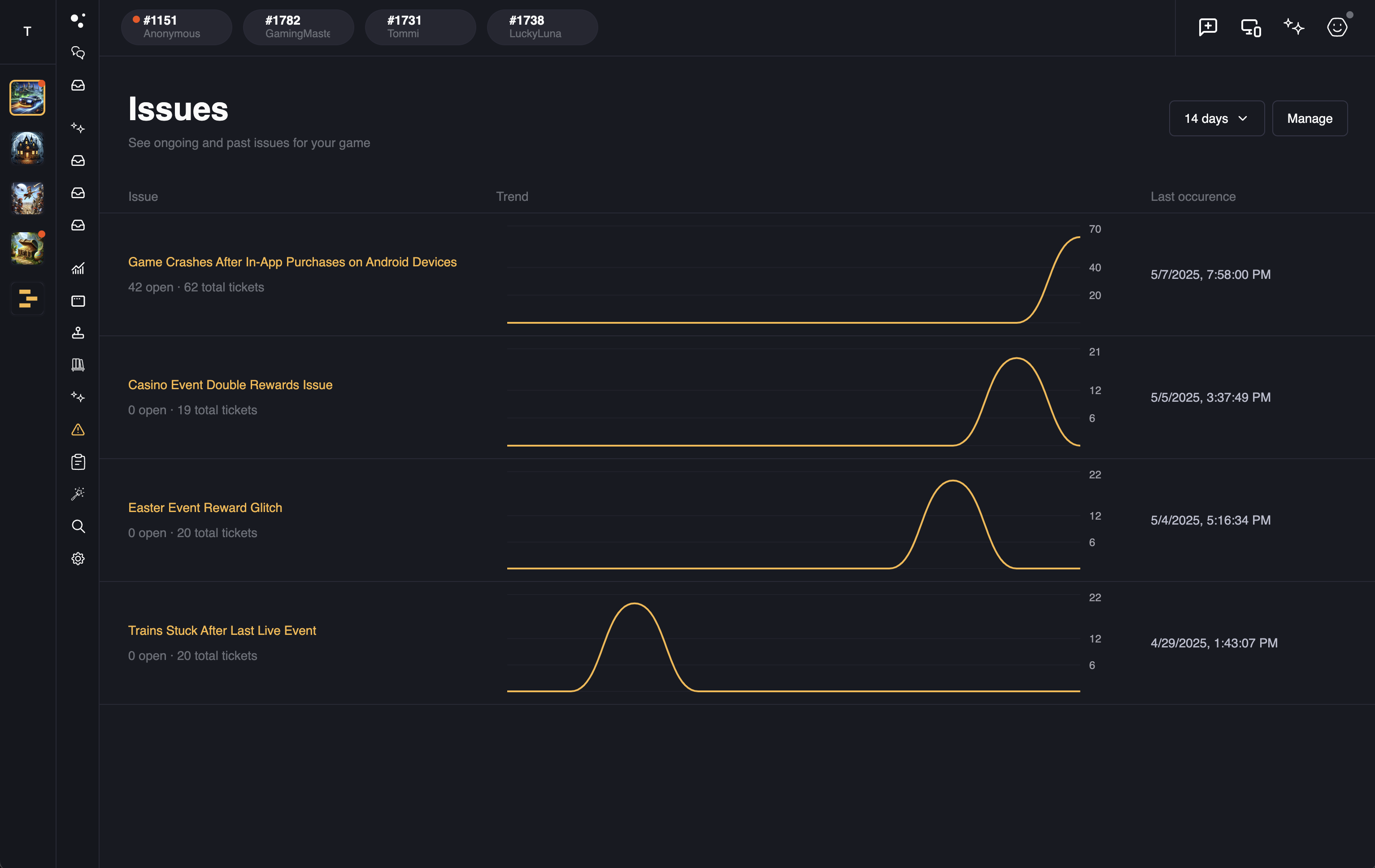Select the magic wand icon in sidebar
Screen dimensions: 1375x868
(78, 493)
